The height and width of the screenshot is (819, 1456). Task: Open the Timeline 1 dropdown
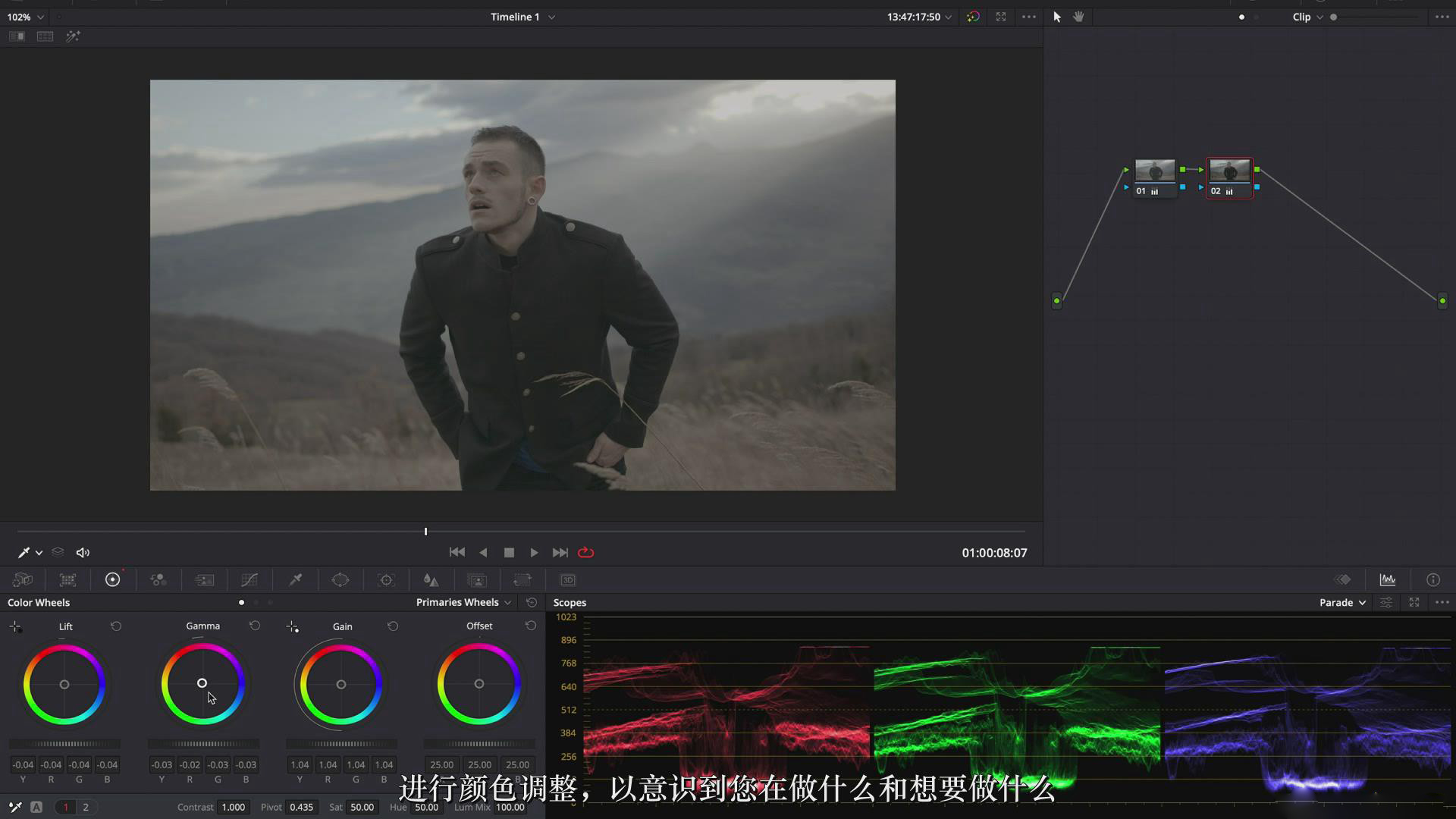(x=522, y=17)
